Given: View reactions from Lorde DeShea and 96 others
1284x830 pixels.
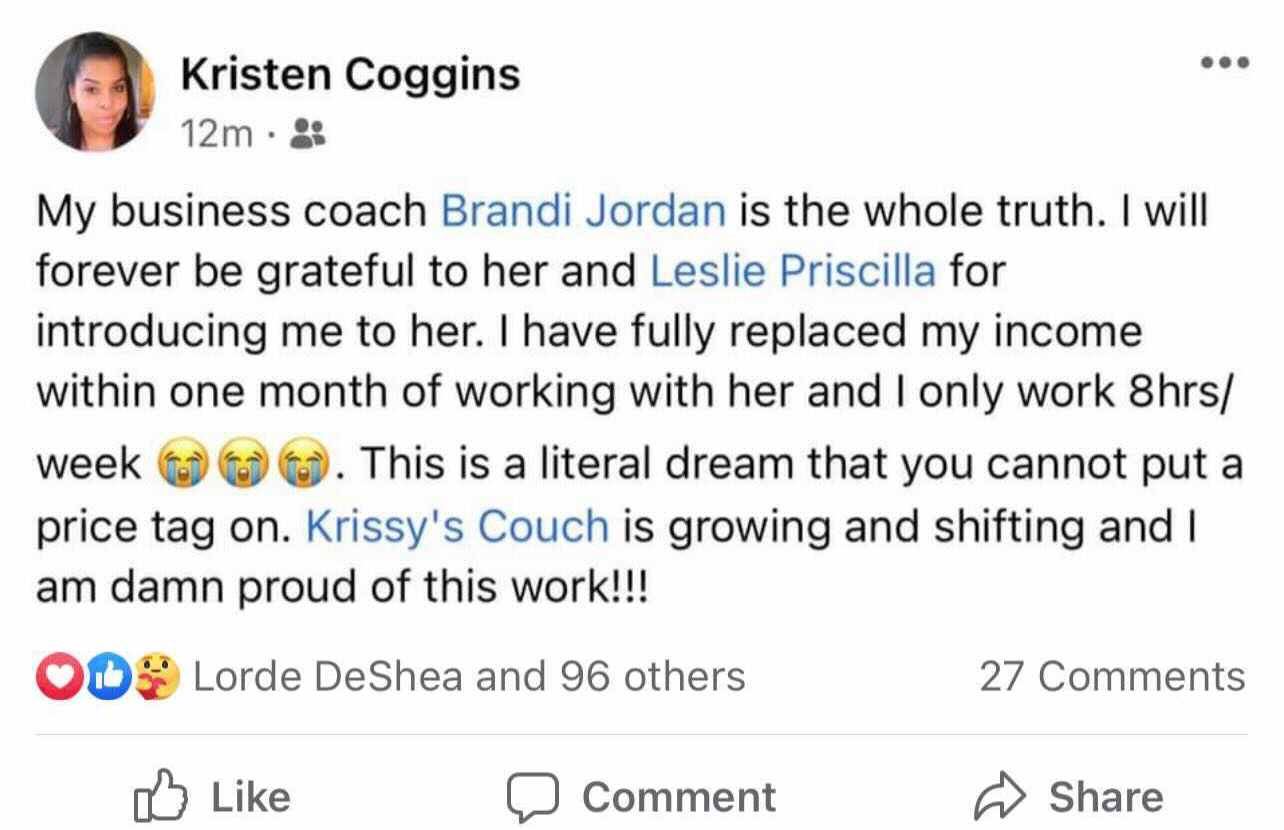Looking at the screenshot, I should tap(468, 677).
